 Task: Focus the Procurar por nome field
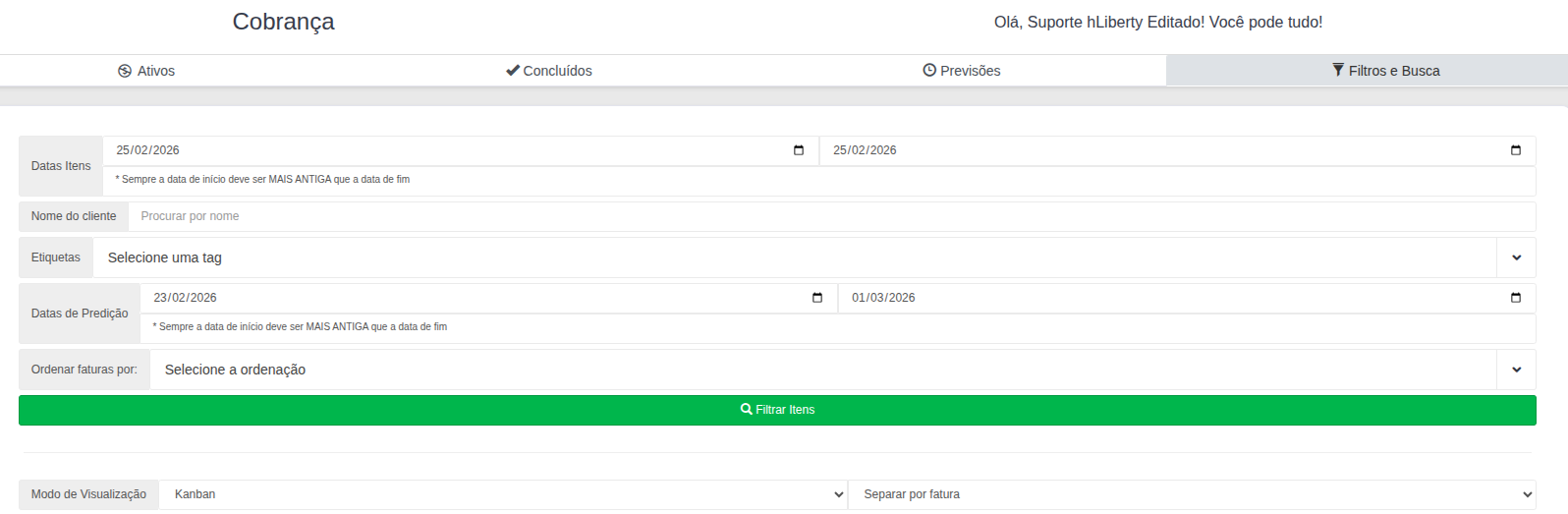(x=831, y=216)
